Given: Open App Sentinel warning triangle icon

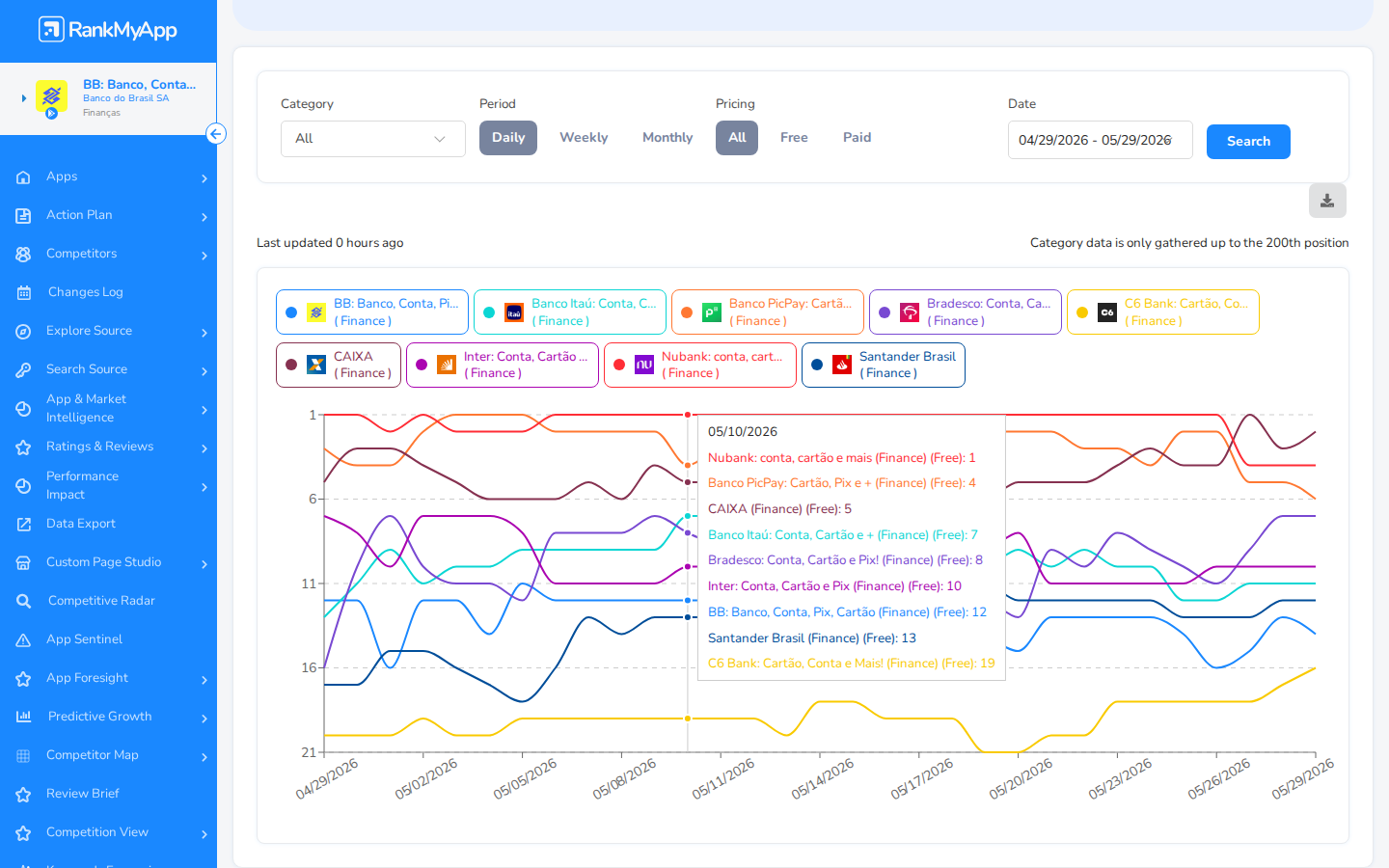Looking at the screenshot, I should [x=24, y=639].
